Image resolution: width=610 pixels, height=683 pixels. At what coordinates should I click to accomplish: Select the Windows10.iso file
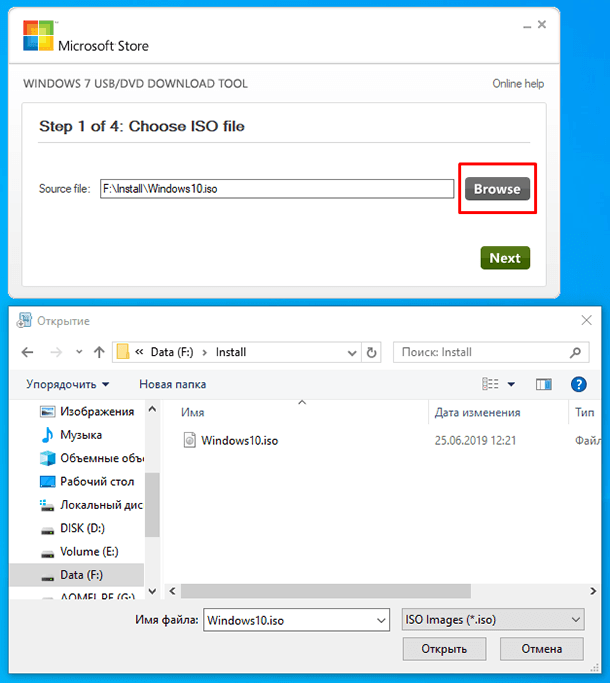click(x=239, y=440)
